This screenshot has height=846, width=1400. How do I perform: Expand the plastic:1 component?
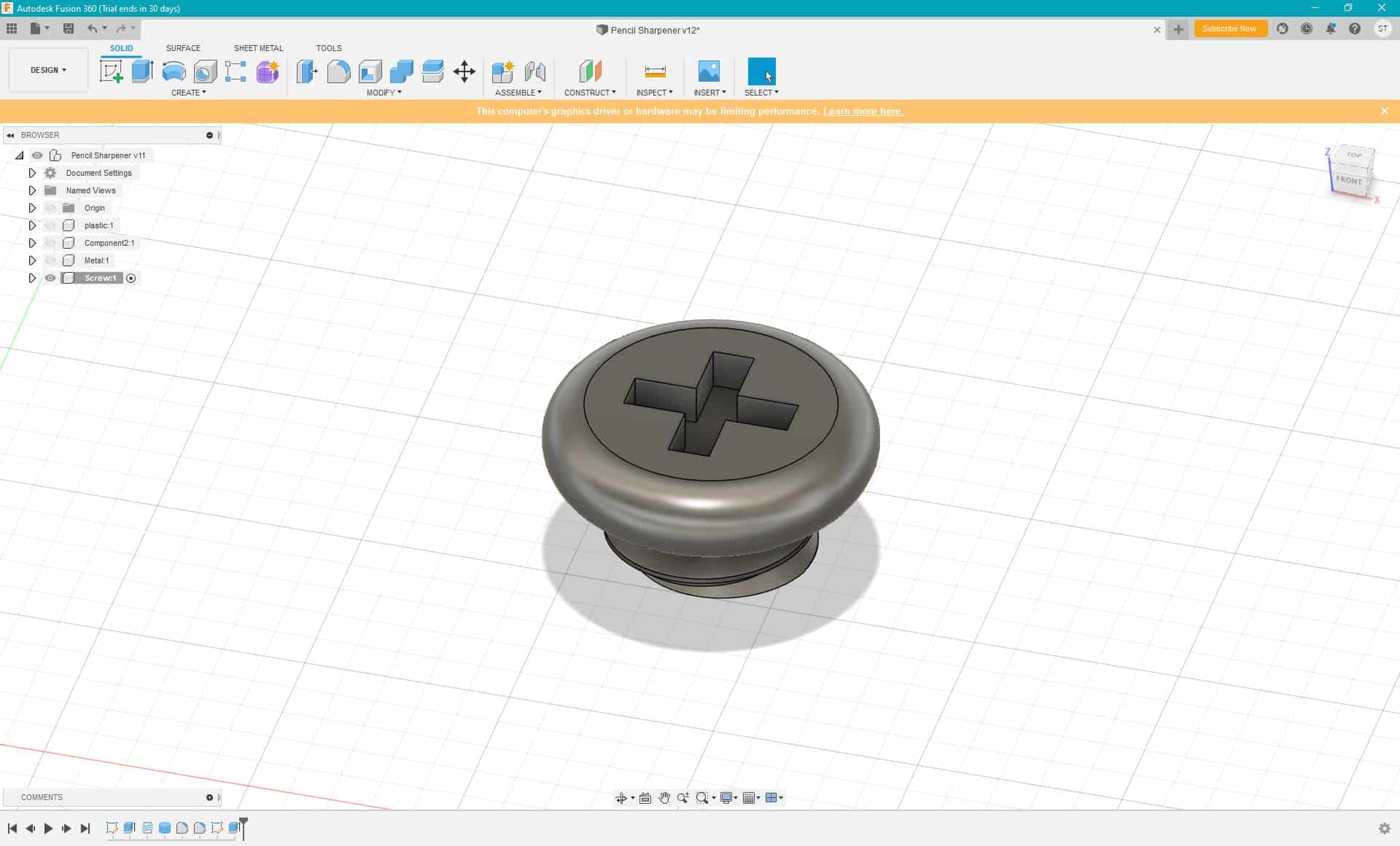(32, 225)
